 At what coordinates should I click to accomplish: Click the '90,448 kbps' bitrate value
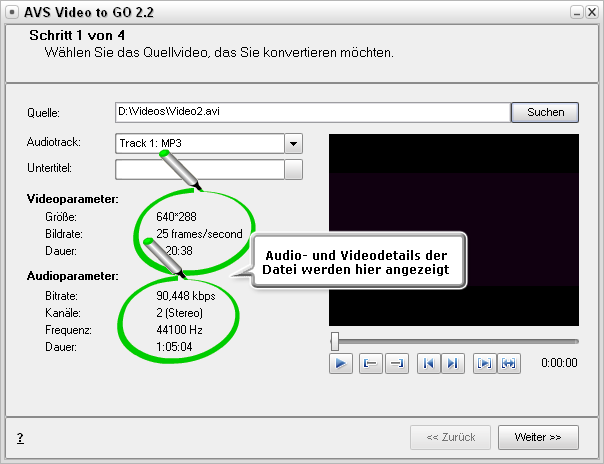(x=186, y=296)
